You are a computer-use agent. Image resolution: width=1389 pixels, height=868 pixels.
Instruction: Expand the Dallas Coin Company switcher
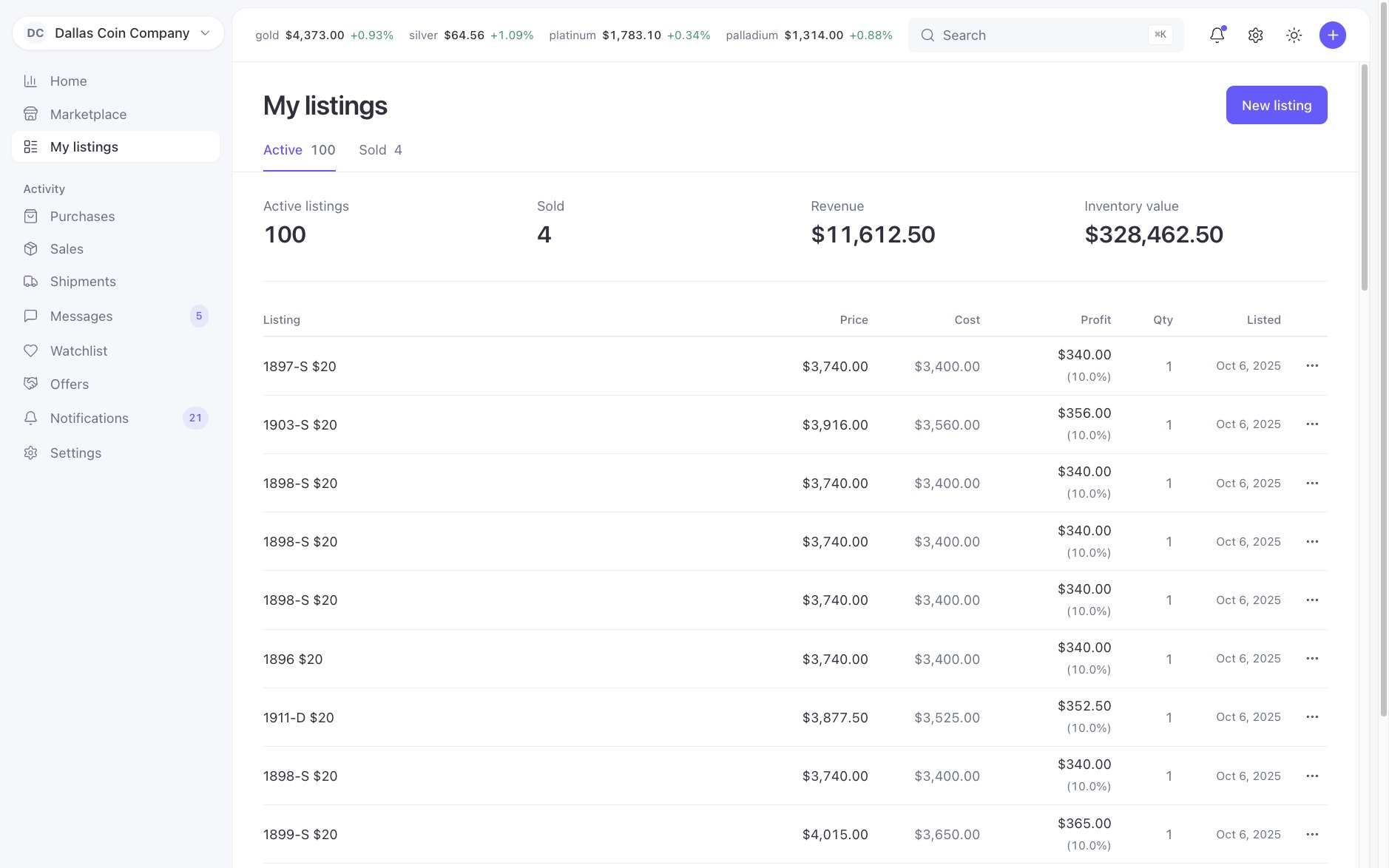pos(118,33)
